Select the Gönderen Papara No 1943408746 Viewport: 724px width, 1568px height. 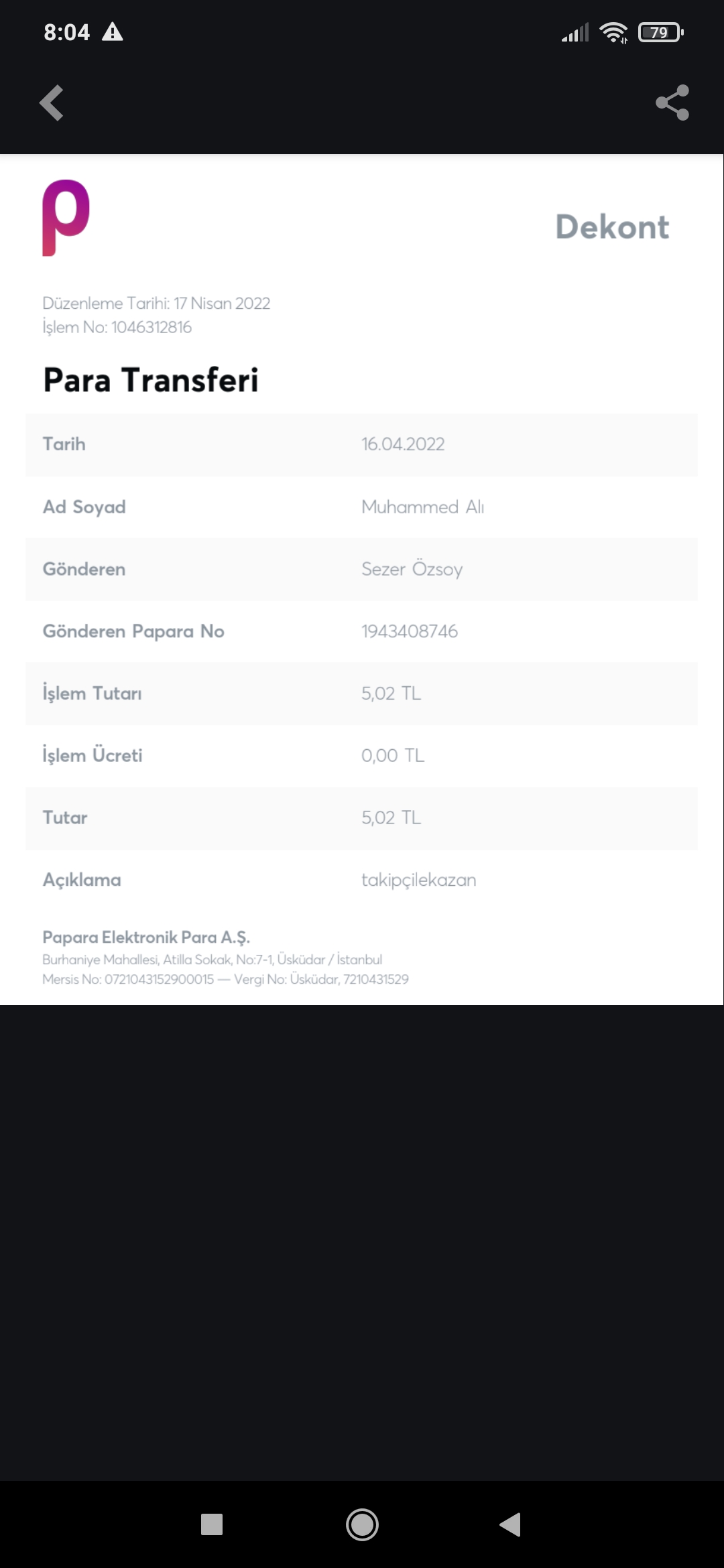coord(410,631)
